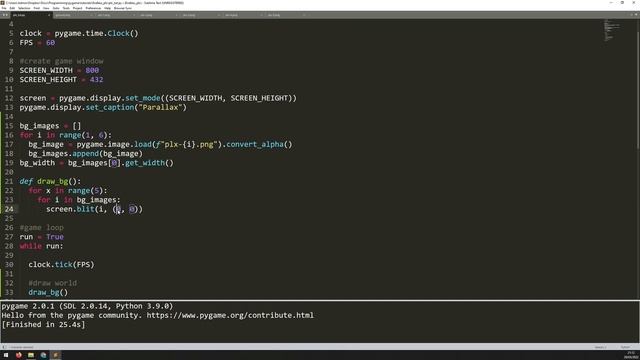Click "range(5)" on line 22

(x=85, y=191)
